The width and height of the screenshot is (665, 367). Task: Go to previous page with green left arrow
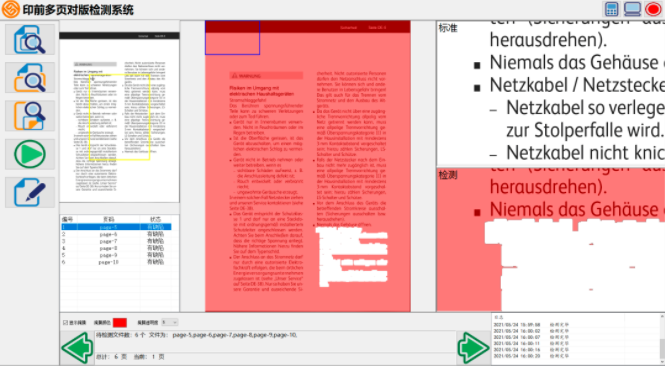point(77,348)
